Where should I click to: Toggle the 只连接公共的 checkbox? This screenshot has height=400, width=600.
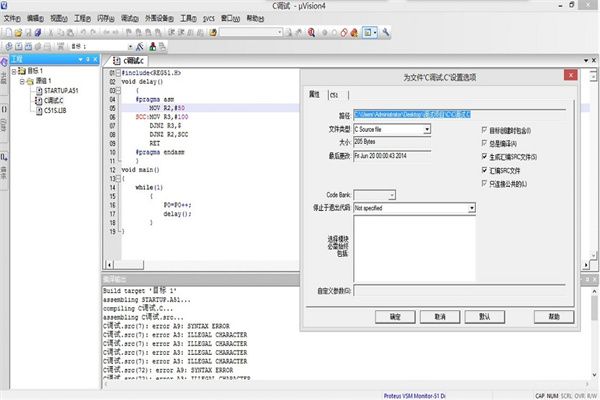click(x=484, y=183)
